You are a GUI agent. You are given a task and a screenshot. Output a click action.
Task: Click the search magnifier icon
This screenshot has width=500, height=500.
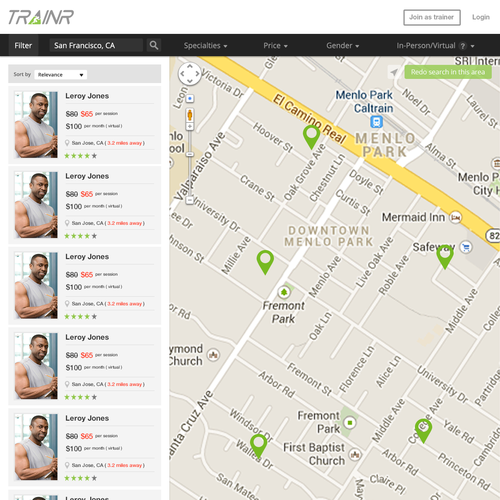click(x=154, y=45)
